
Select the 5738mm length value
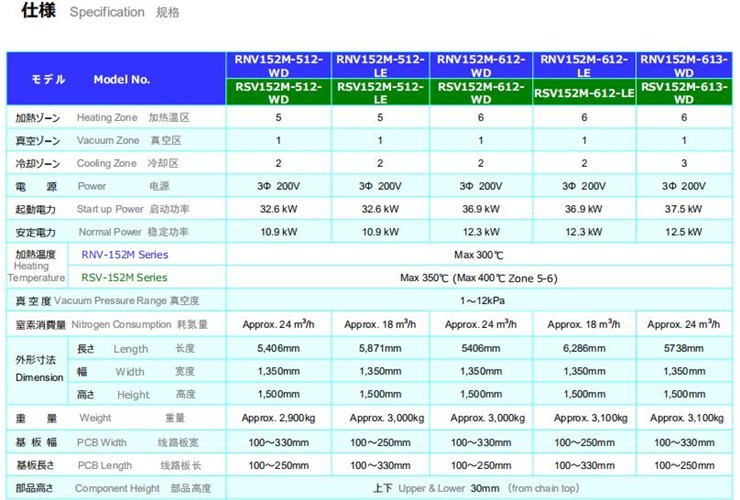(684, 348)
